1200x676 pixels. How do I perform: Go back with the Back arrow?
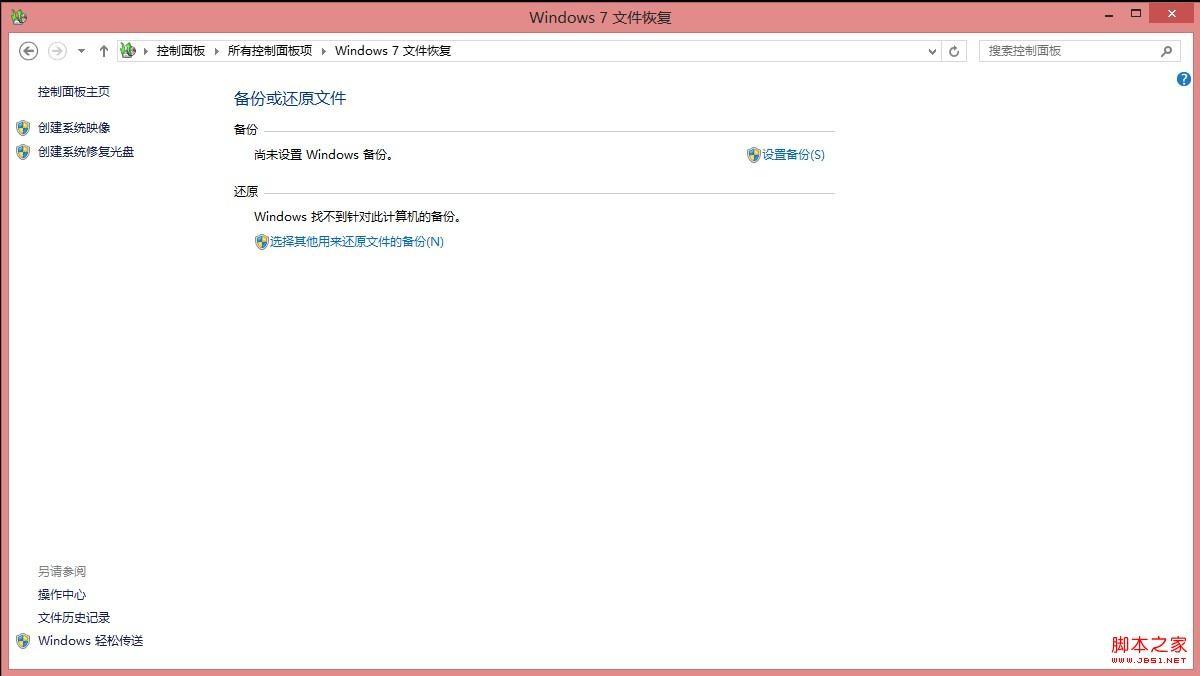click(x=29, y=51)
